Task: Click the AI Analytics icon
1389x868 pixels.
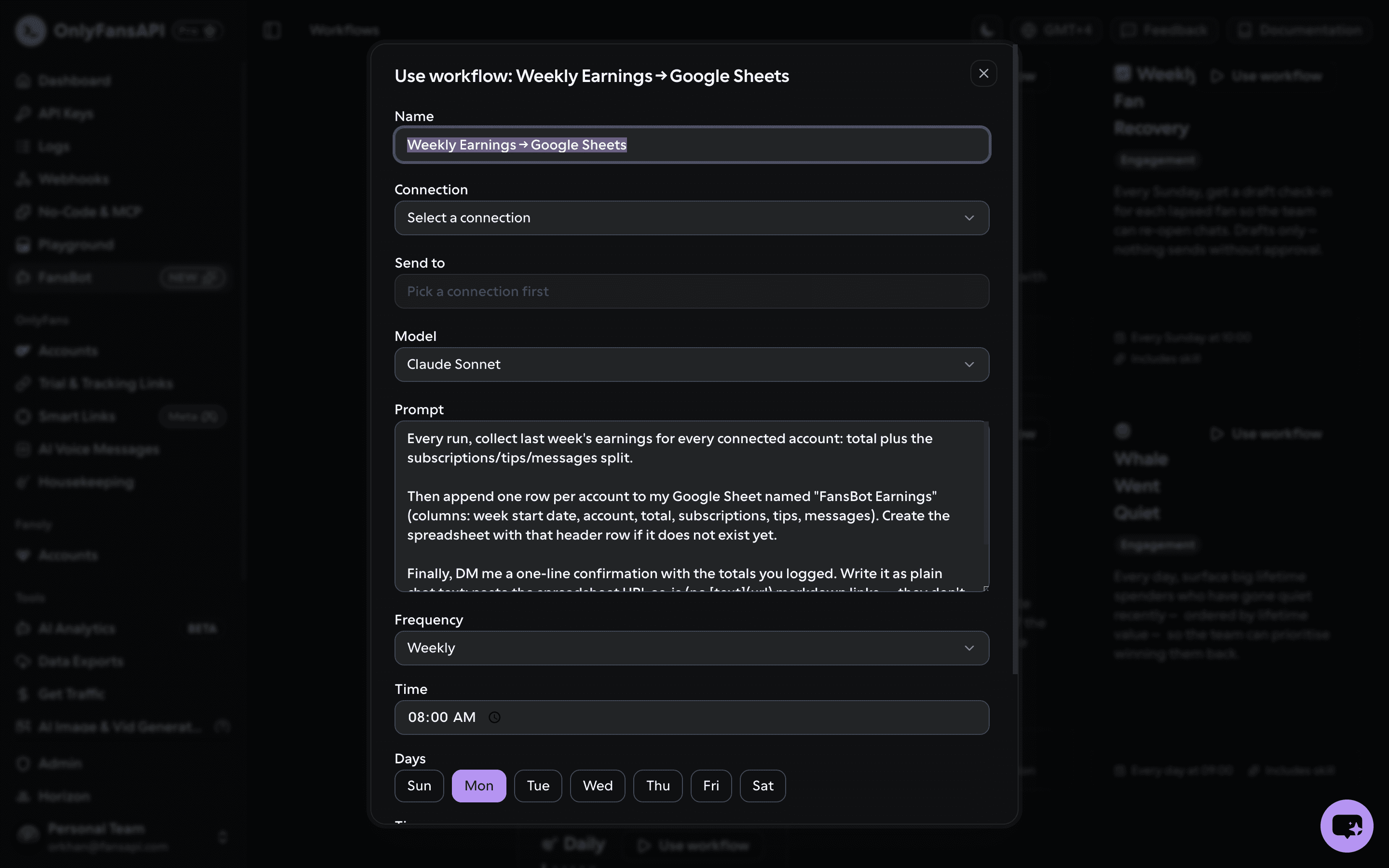Action: 23,629
